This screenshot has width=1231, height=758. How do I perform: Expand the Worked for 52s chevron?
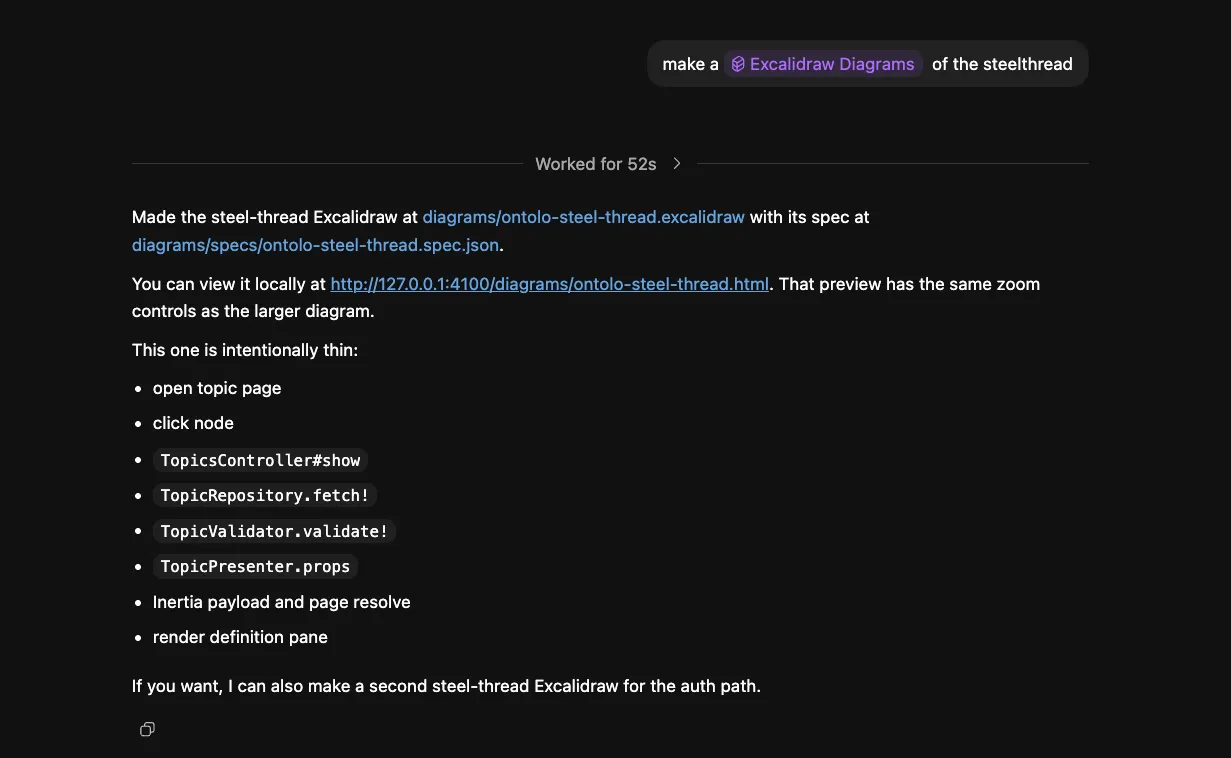point(677,164)
